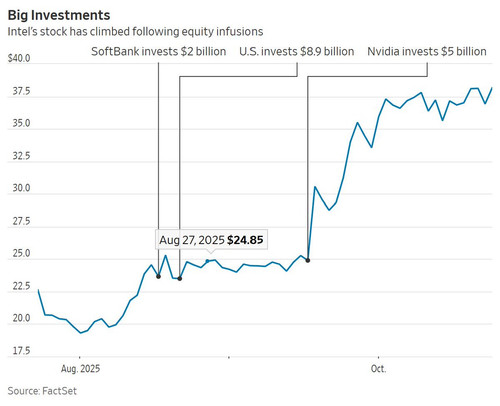Image resolution: width=500 pixels, height=406 pixels.
Task: Click the SoftBank investment data point marker
Action: coord(159,276)
